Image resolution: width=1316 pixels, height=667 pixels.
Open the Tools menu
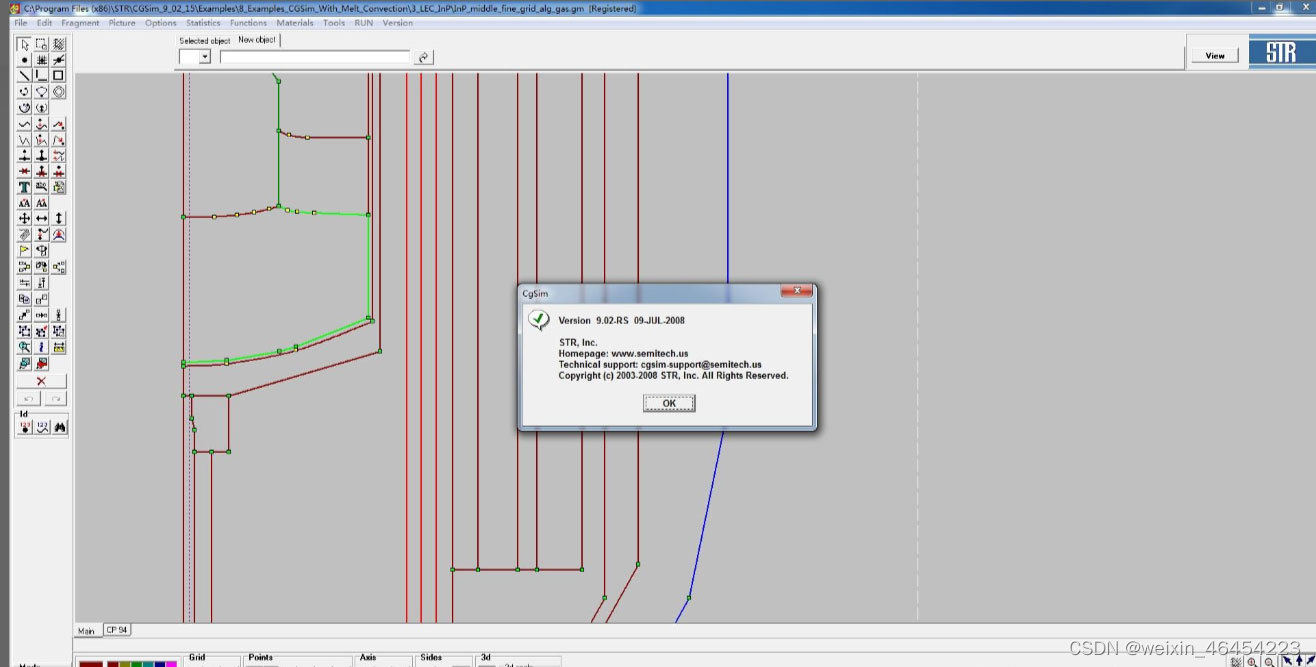click(334, 22)
